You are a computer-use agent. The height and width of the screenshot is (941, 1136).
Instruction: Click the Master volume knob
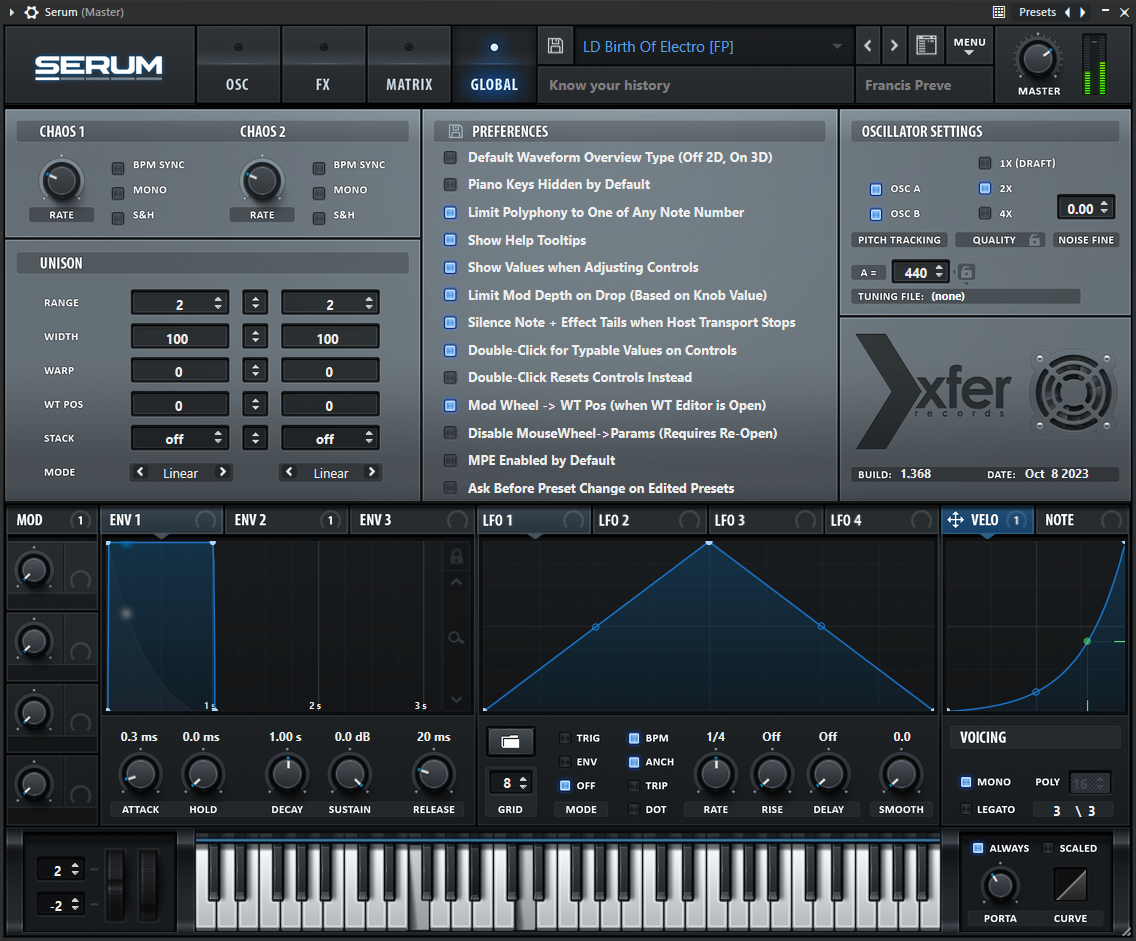click(1038, 59)
